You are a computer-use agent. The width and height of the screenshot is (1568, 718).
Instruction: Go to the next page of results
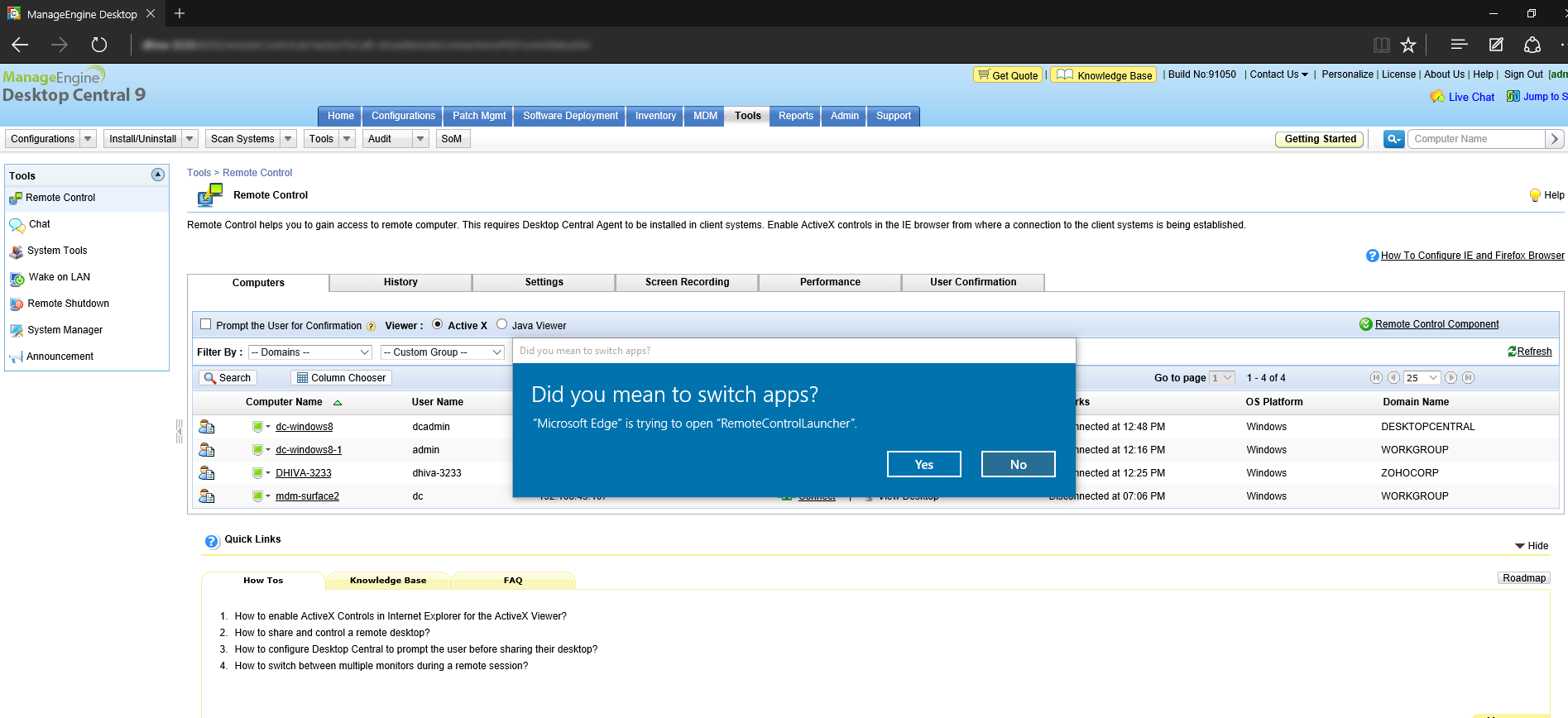pyautogui.click(x=1451, y=378)
